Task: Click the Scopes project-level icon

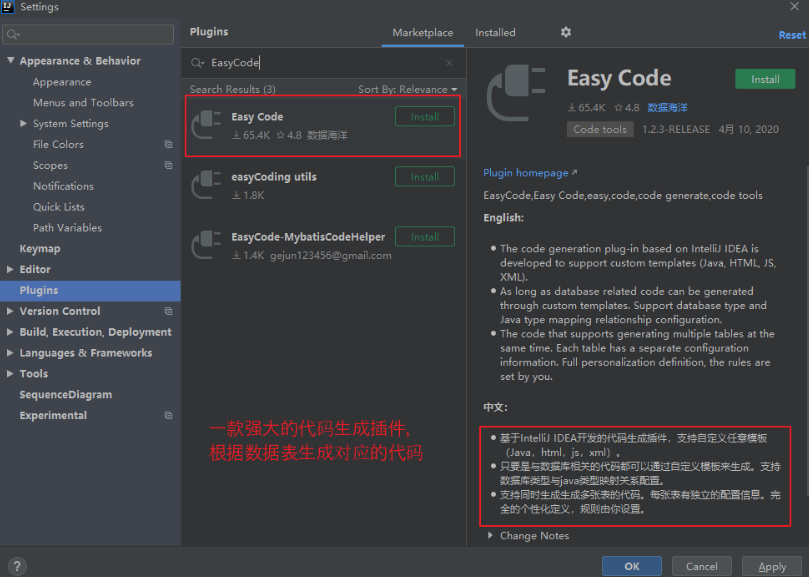Action: pos(168,165)
